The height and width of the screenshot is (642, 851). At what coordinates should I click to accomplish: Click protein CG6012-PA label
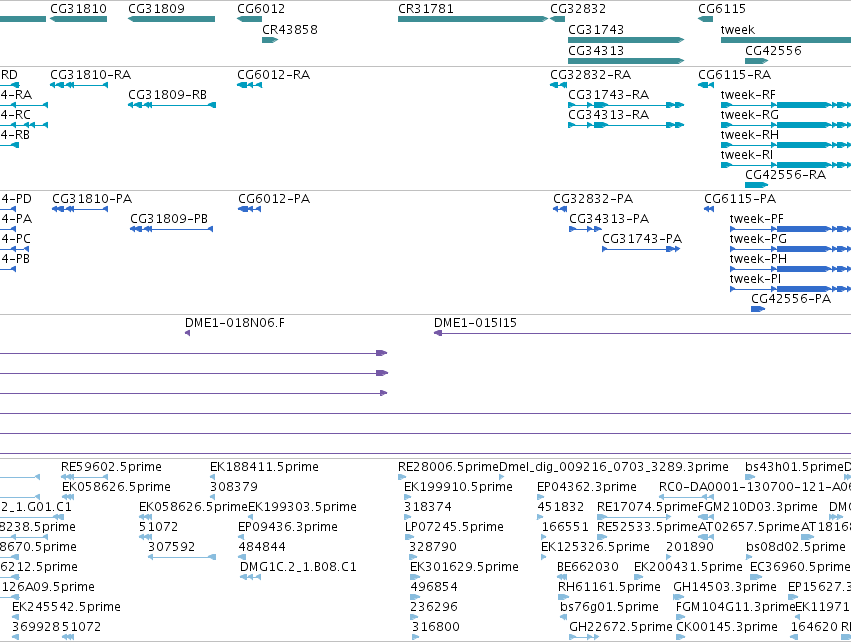pos(274,199)
